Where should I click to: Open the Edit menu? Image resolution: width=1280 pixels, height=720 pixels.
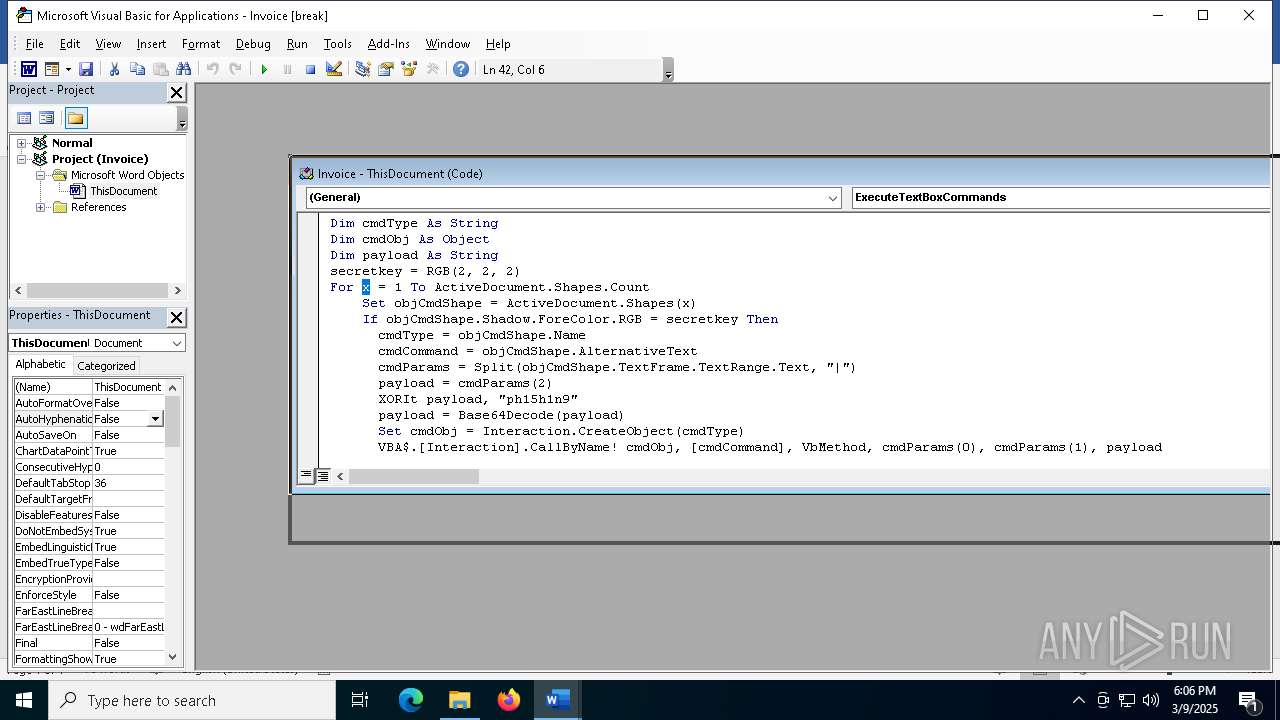(70, 44)
